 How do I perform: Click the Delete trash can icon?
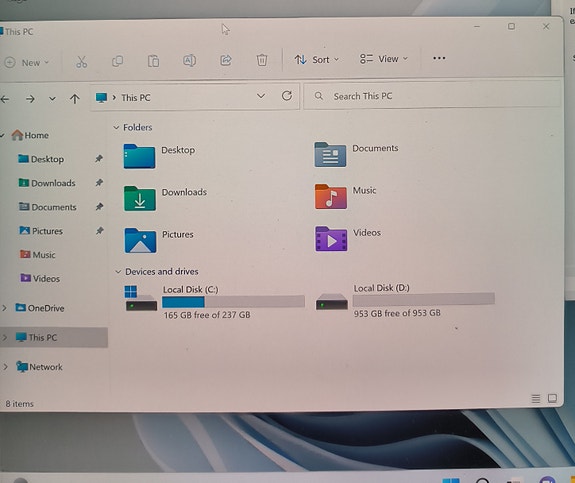pyautogui.click(x=262, y=59)
